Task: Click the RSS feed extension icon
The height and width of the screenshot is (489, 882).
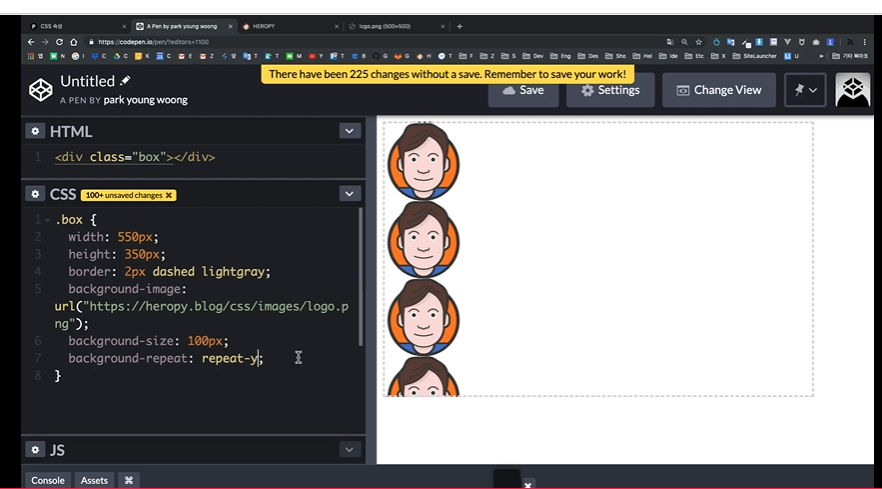Action: 850,42
